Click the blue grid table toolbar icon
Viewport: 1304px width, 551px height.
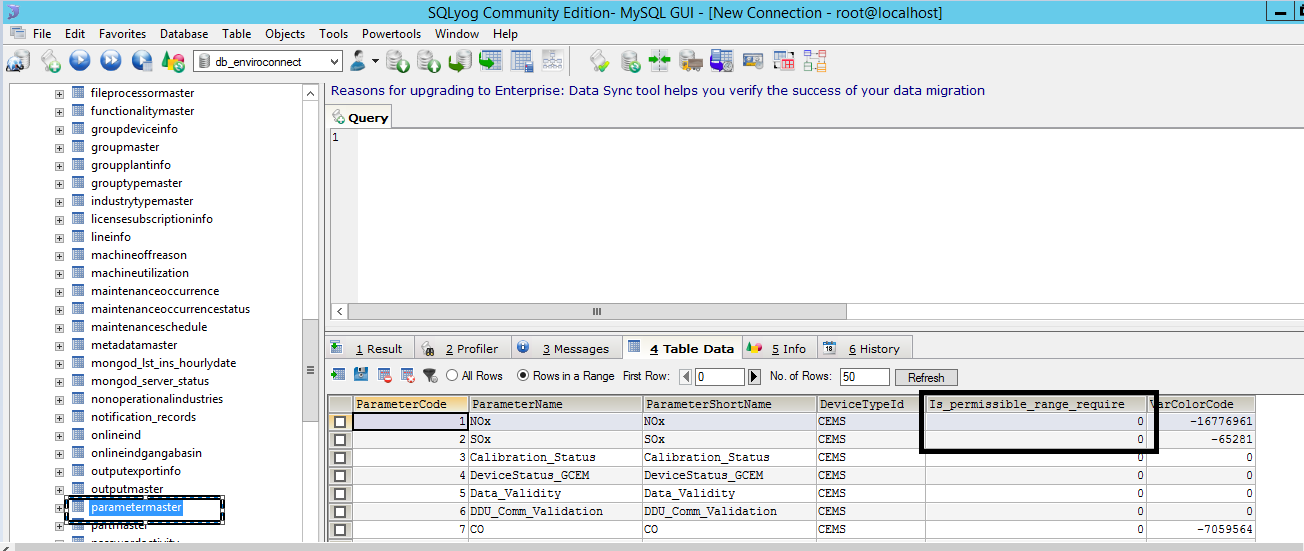point(521,61)
